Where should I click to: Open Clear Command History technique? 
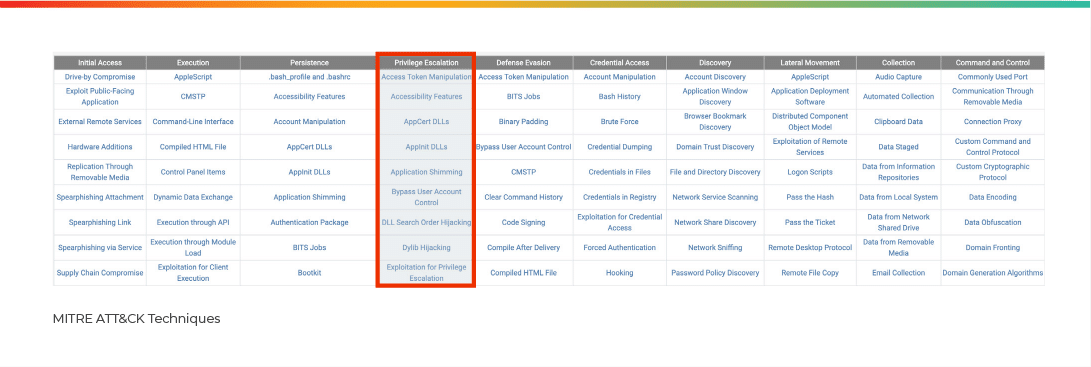pyautogui.click(x=524, y=197)
